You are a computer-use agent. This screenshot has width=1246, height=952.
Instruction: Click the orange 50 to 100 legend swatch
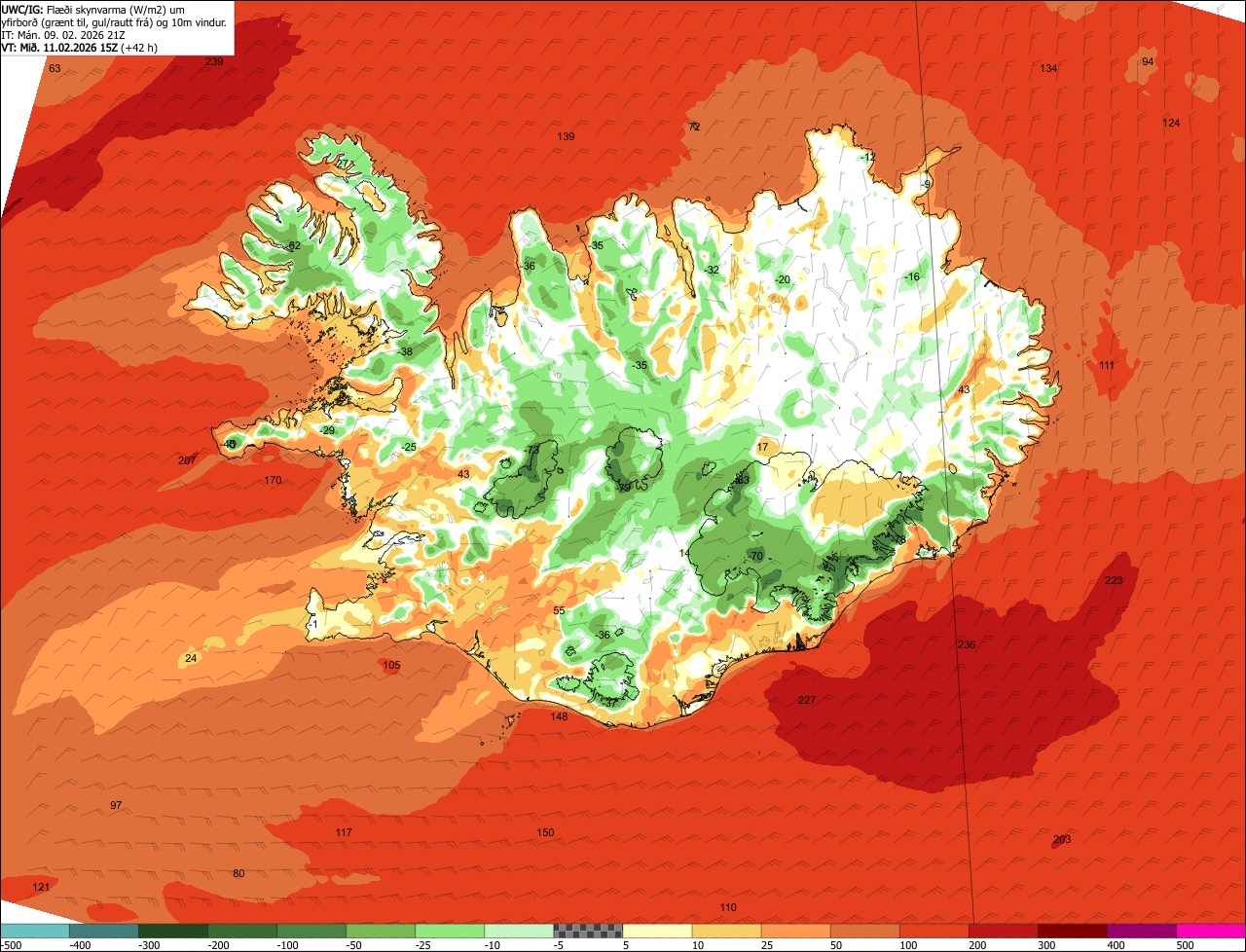coord(864,931)
